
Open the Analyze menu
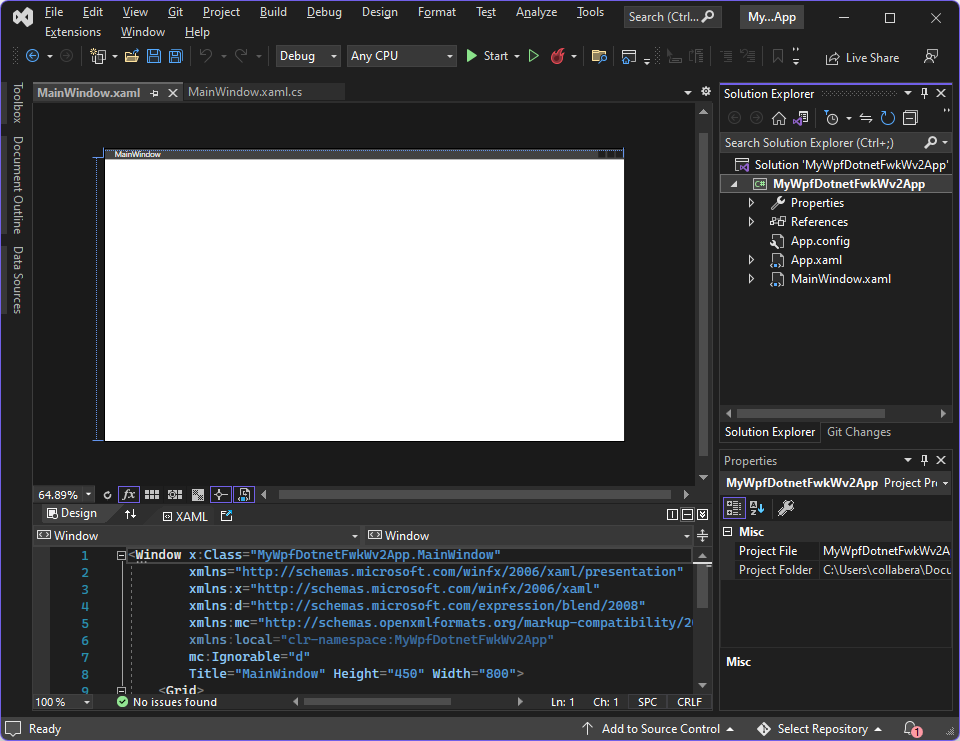pos(536,12)
